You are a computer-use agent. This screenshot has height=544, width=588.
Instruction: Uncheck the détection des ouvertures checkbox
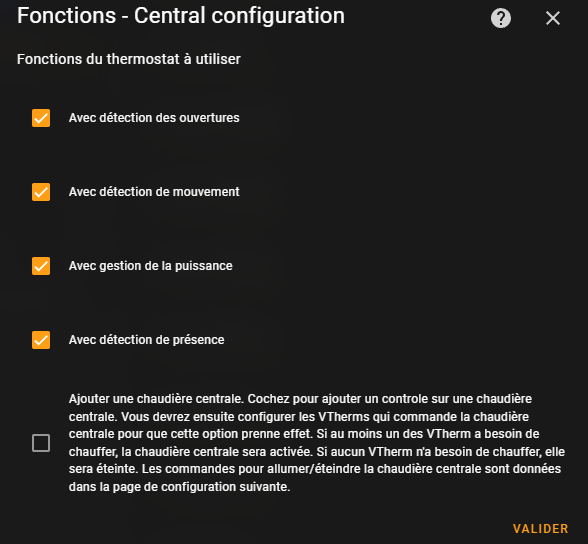(x=41, y=118)
